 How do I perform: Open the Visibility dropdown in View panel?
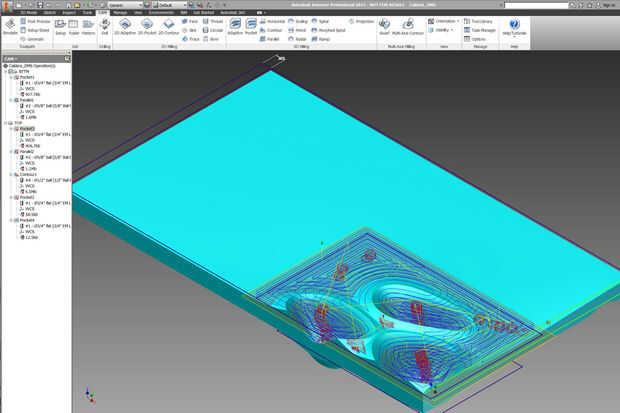(440, 30)
